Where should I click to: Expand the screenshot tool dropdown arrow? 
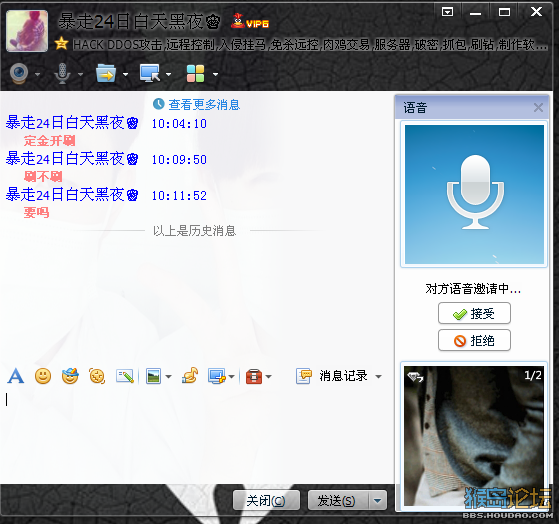pos(231,376)
